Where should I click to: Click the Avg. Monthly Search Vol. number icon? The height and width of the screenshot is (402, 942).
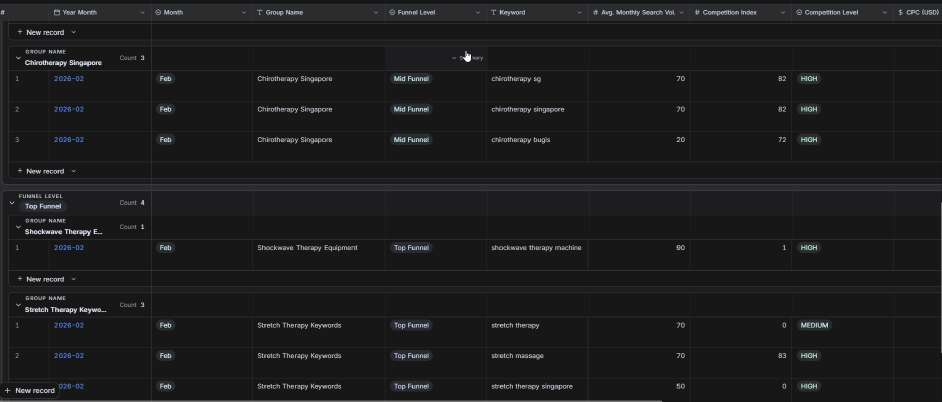[595, 12]
